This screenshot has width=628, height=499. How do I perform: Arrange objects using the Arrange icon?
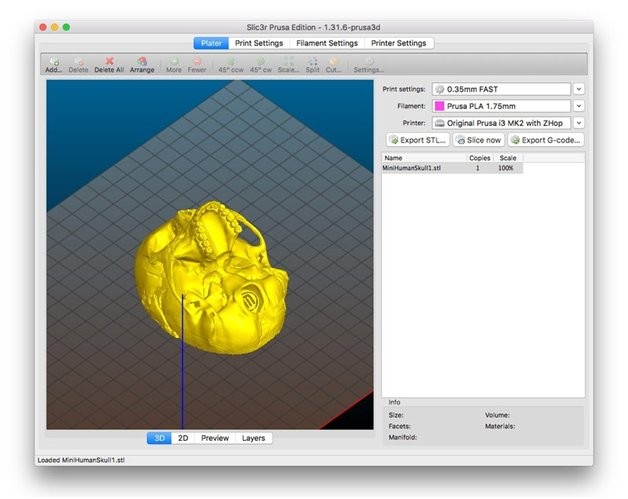[x=142, y=65]
